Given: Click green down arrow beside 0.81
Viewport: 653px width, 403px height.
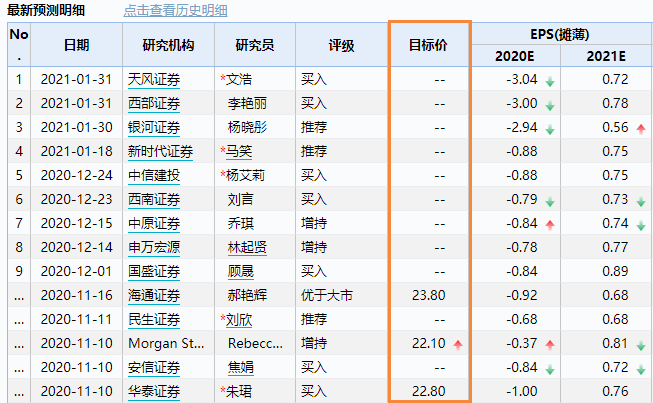Looking at the screenshot, I should (641, 346).
